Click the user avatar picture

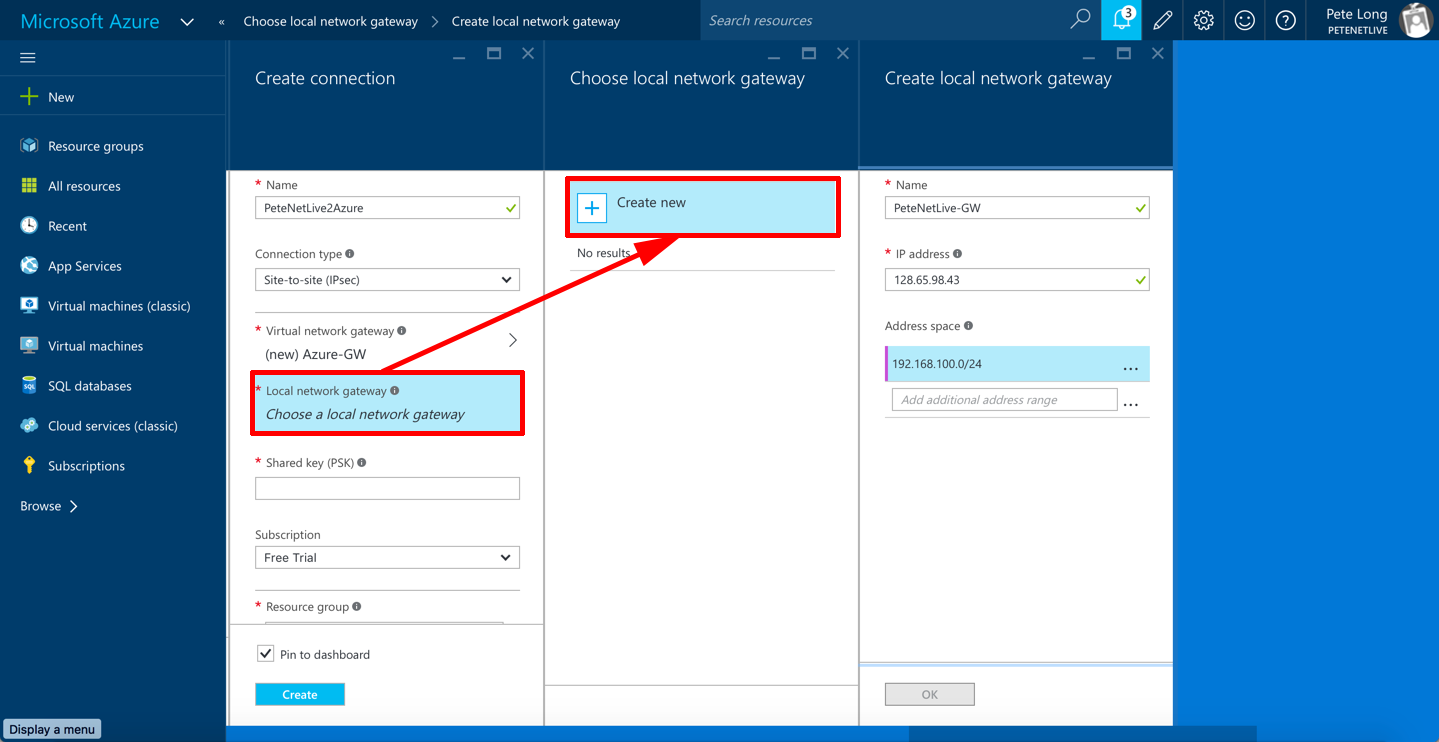(1417, 20)
